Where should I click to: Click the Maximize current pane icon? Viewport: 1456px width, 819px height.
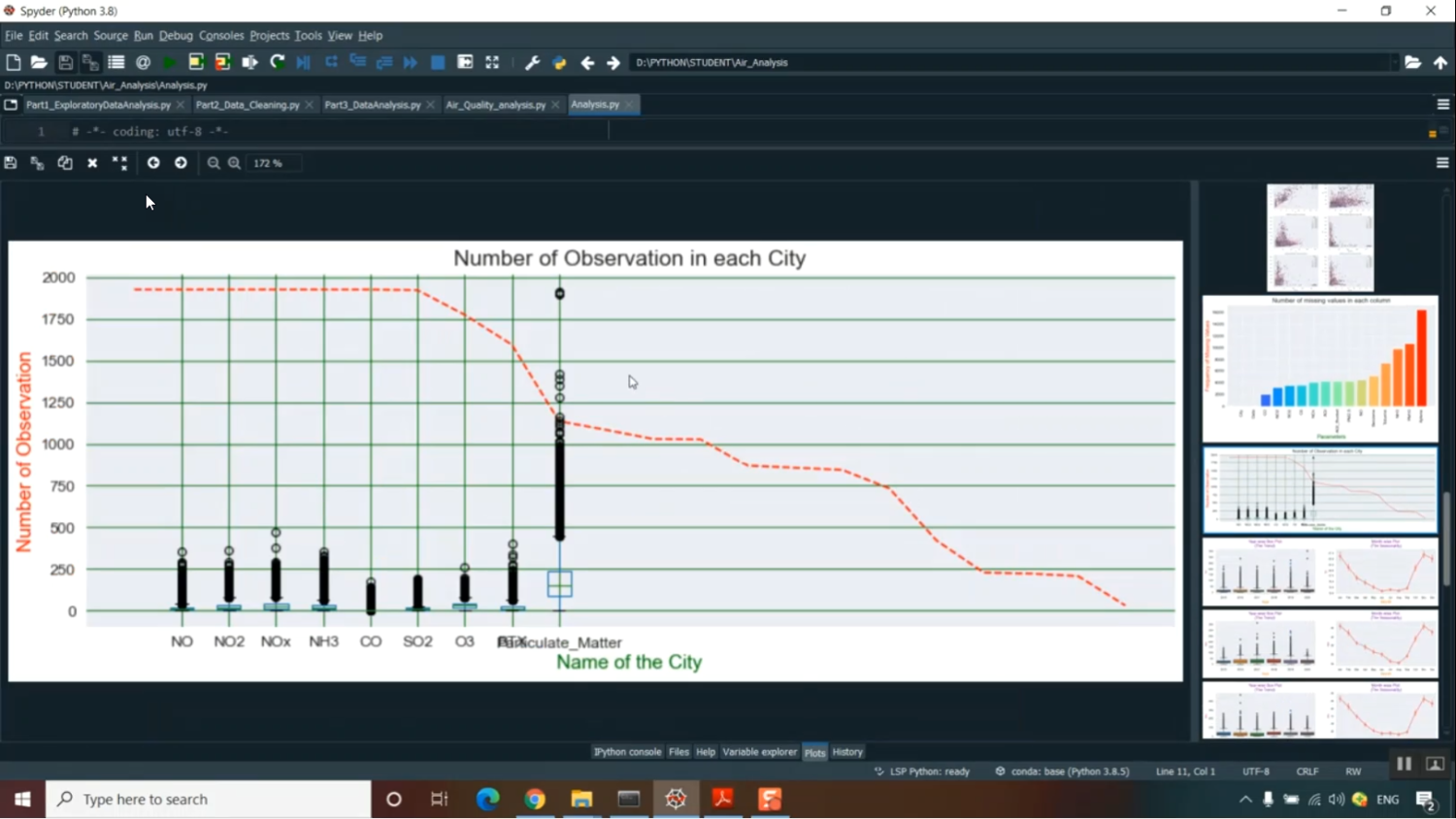pos(492,62)
